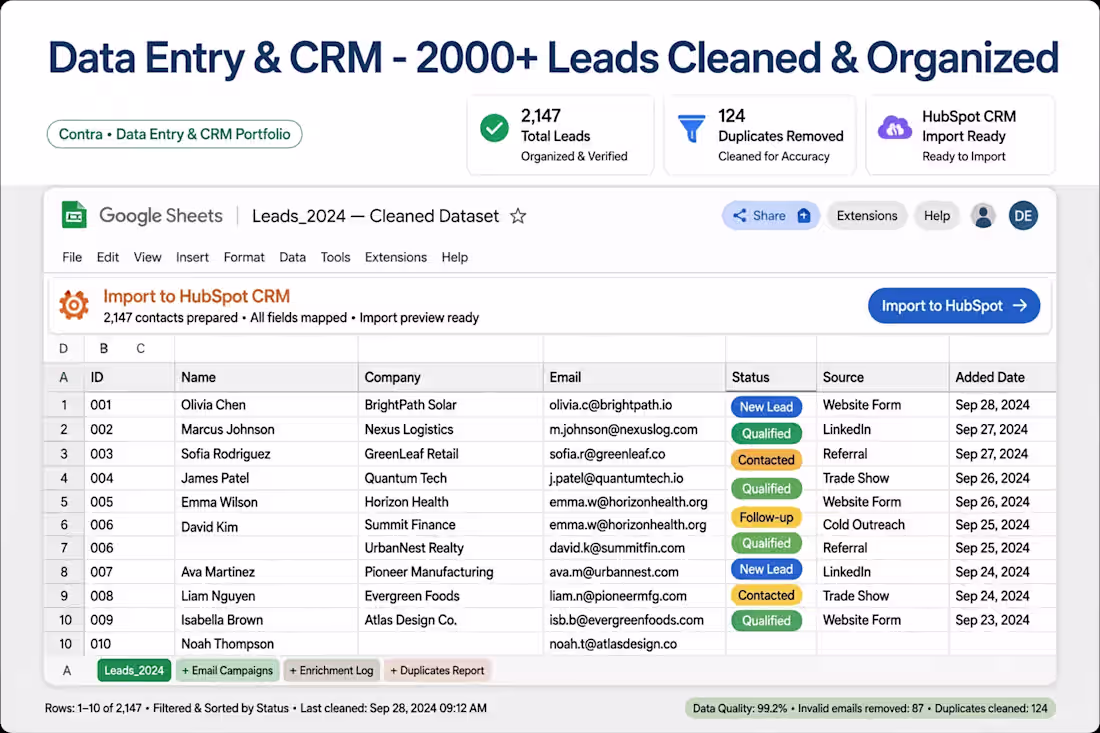Click the document title Leads_2024 — Cleaned Dataset
The image size is (1100, 733).
pos(375,216)
